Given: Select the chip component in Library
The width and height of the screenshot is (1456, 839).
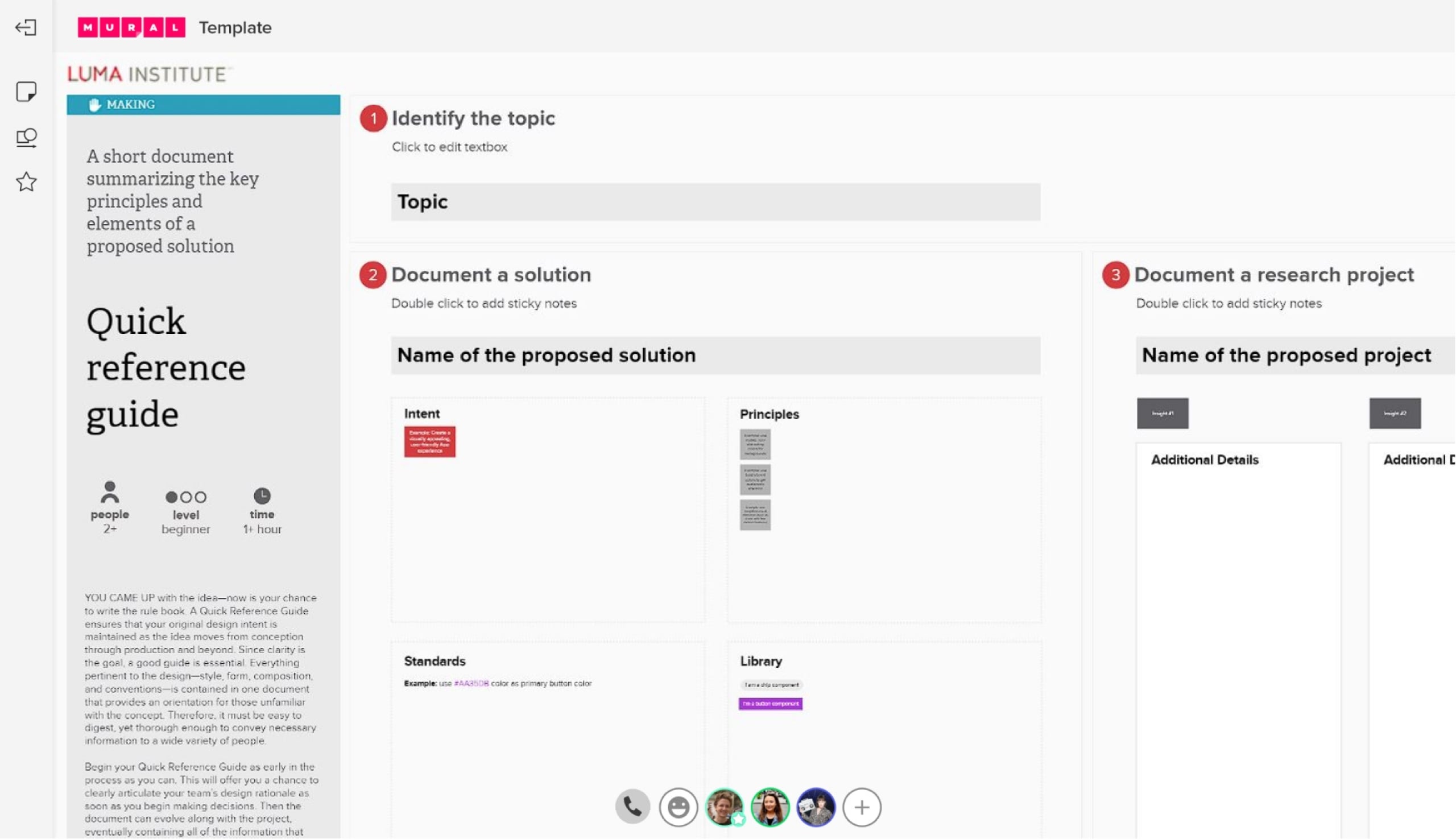Looking at the screenshot, I should coord(771,685).
